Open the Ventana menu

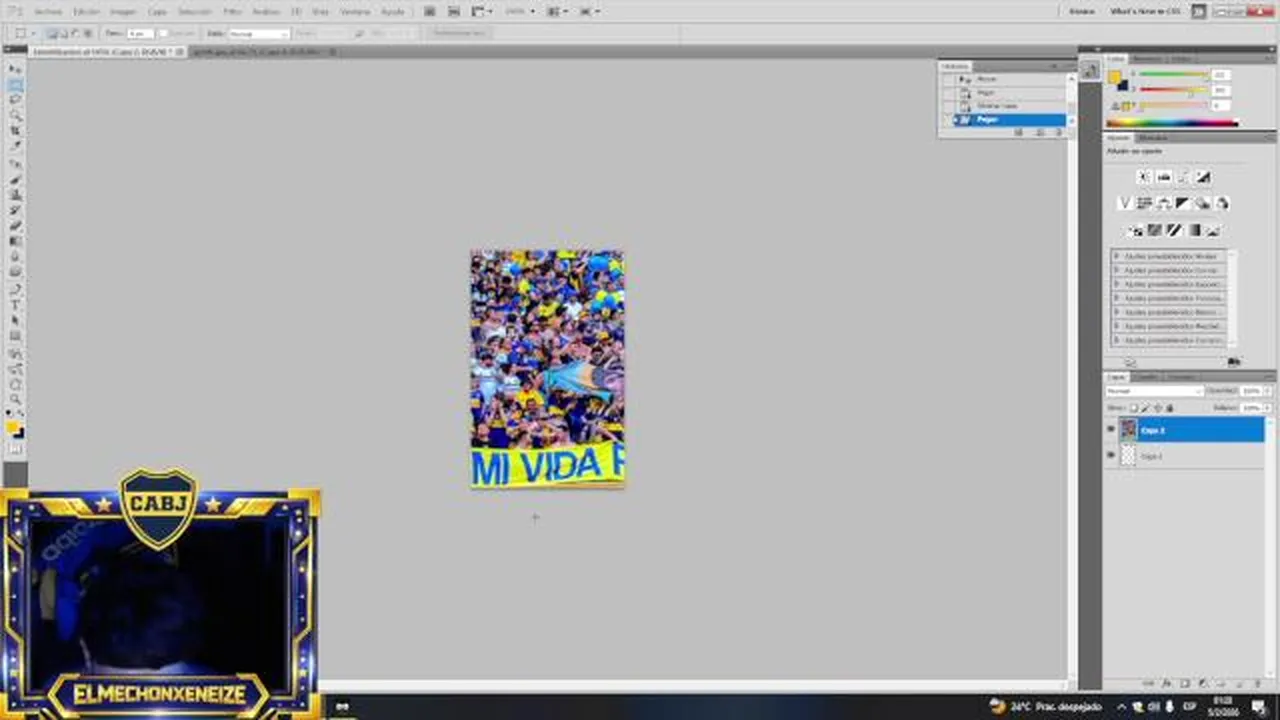355,11
